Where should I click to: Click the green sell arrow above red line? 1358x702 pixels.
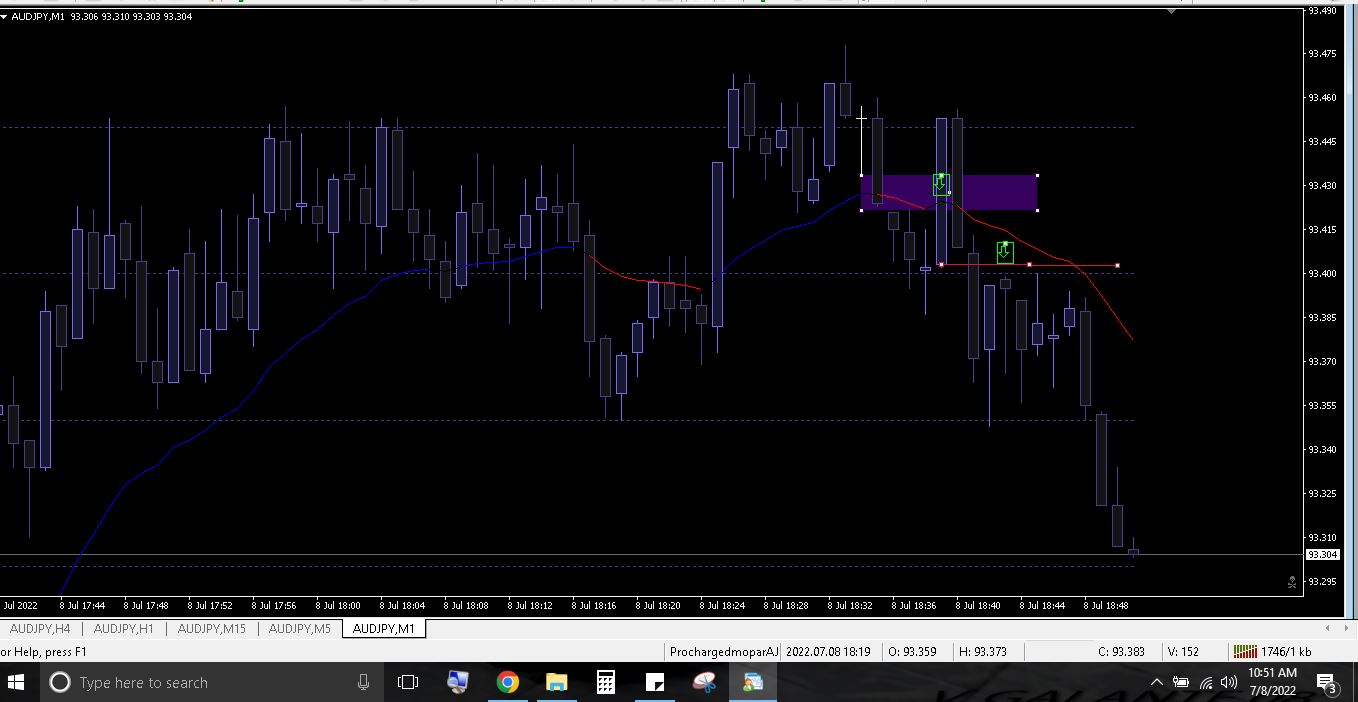tap(1005, 252)
